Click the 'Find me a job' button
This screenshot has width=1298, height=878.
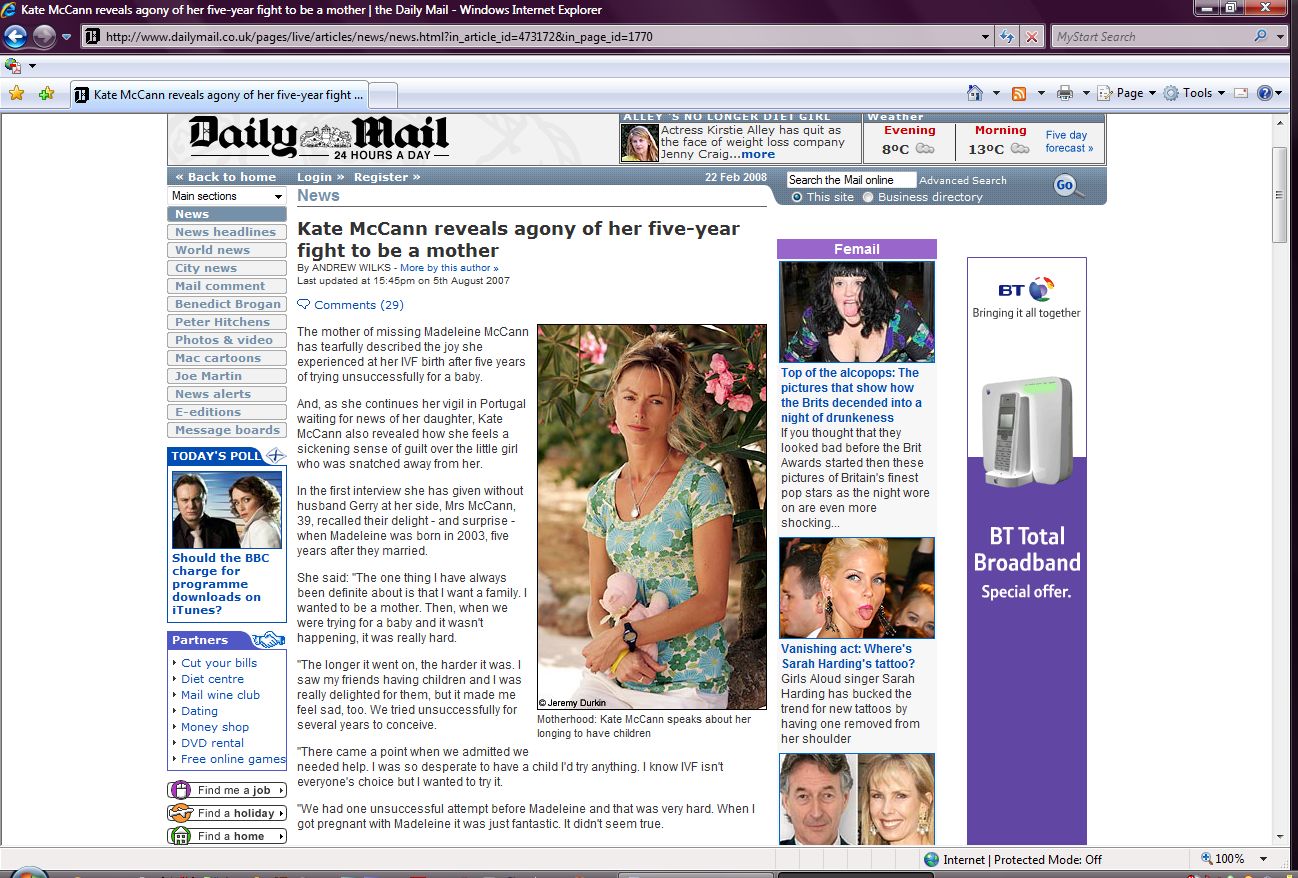click(x=227, y=790)
